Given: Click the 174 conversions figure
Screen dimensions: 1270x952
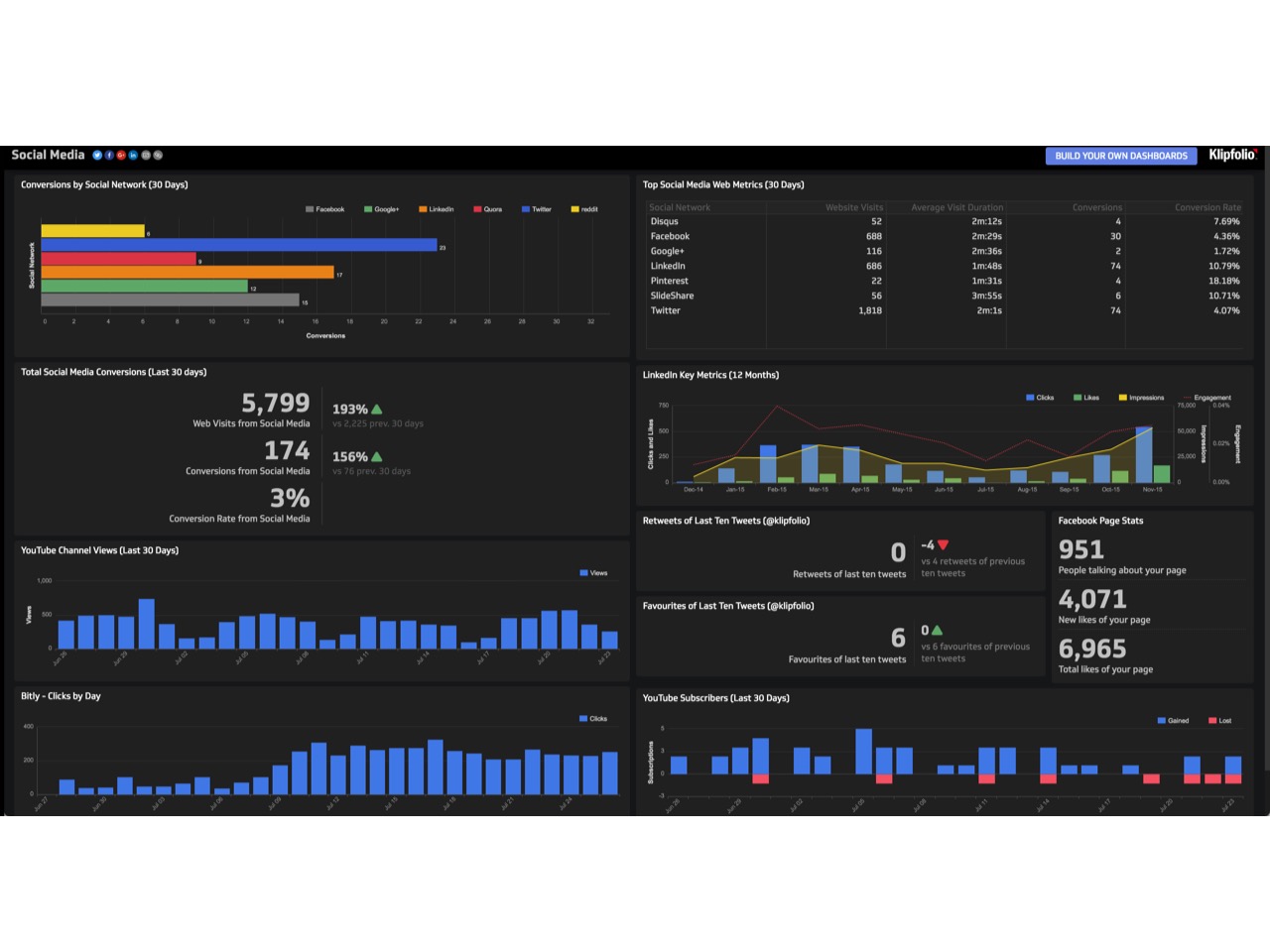Looking at the screenshot, I should click(287, 450).
